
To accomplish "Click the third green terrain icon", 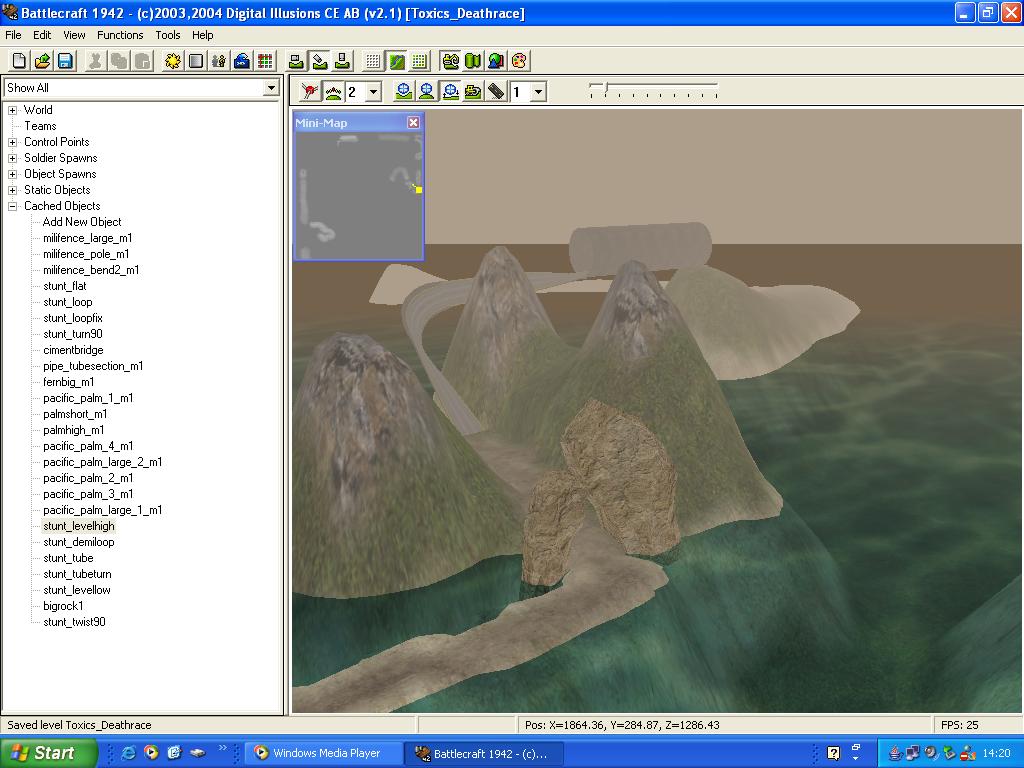I will [342, 61].
